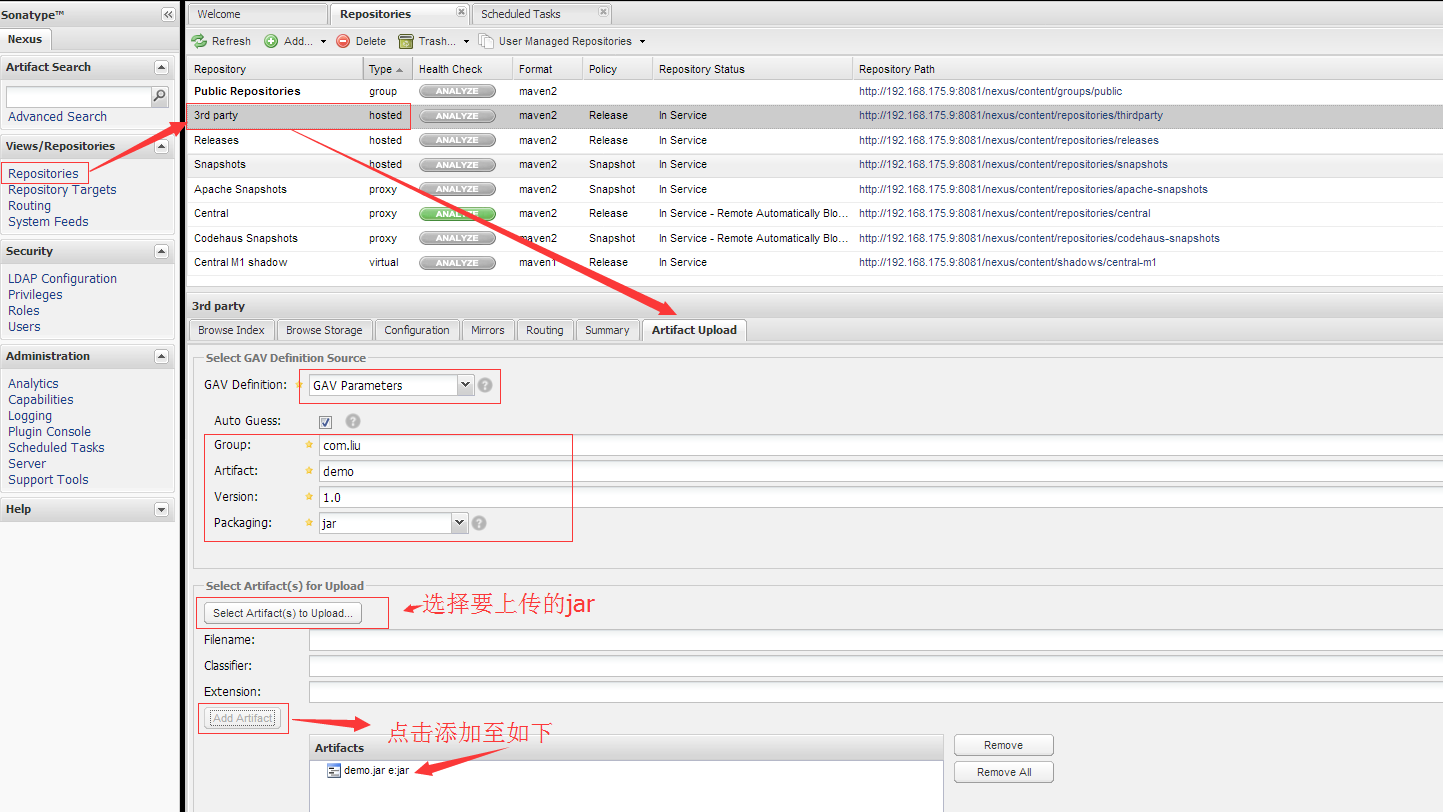Open System Feeds link
This screenshot has height=812, width=1443.
48,222
